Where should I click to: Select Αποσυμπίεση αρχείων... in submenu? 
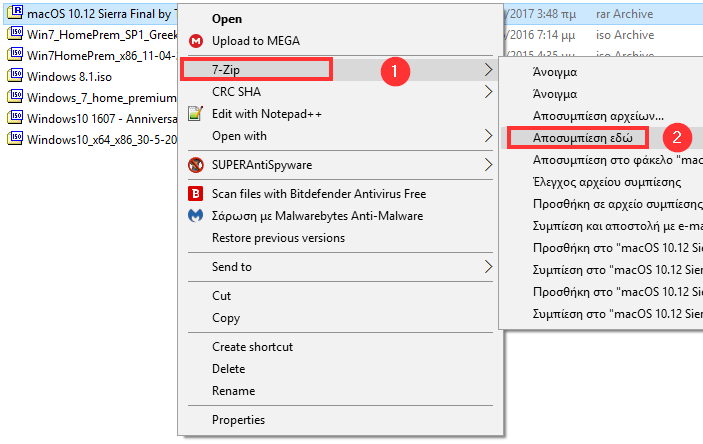598,116
